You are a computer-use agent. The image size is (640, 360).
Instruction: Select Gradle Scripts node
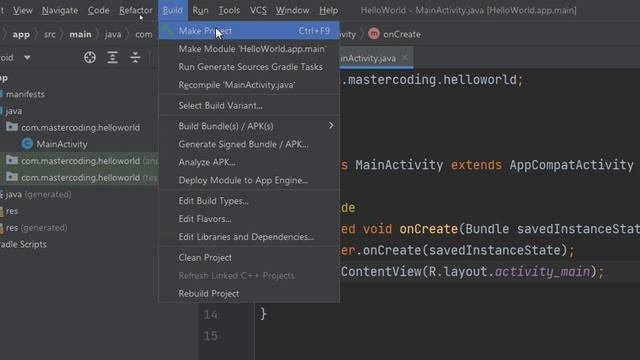point(23,244)
